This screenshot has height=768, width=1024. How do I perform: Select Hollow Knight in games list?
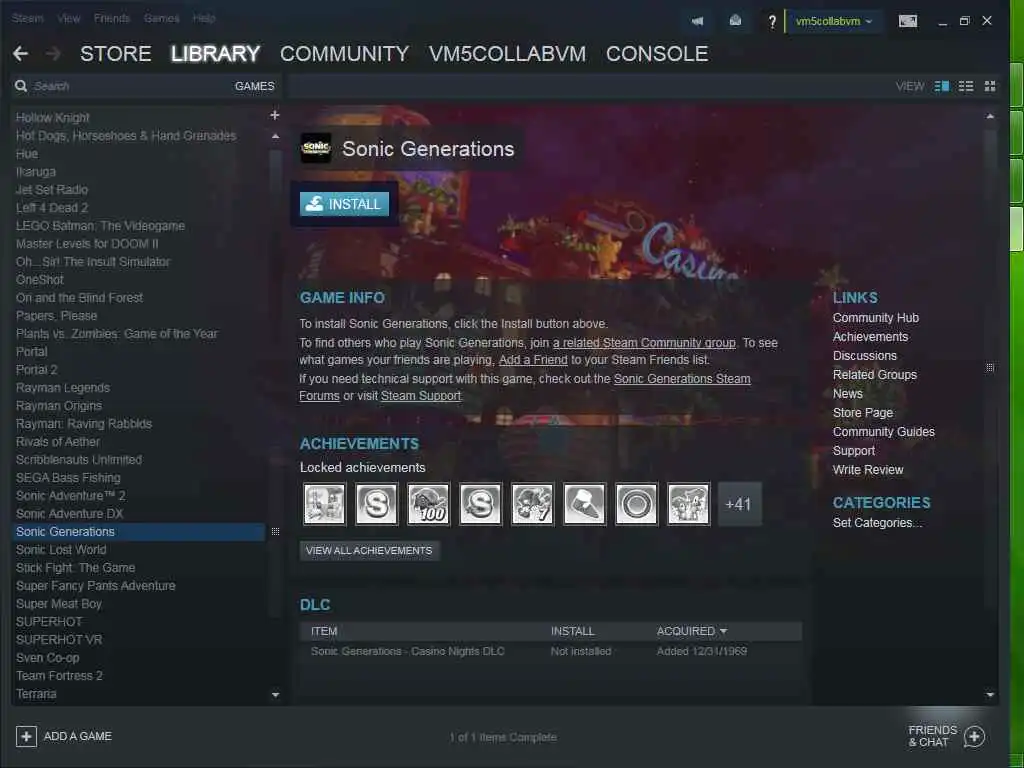pos(52,118)
